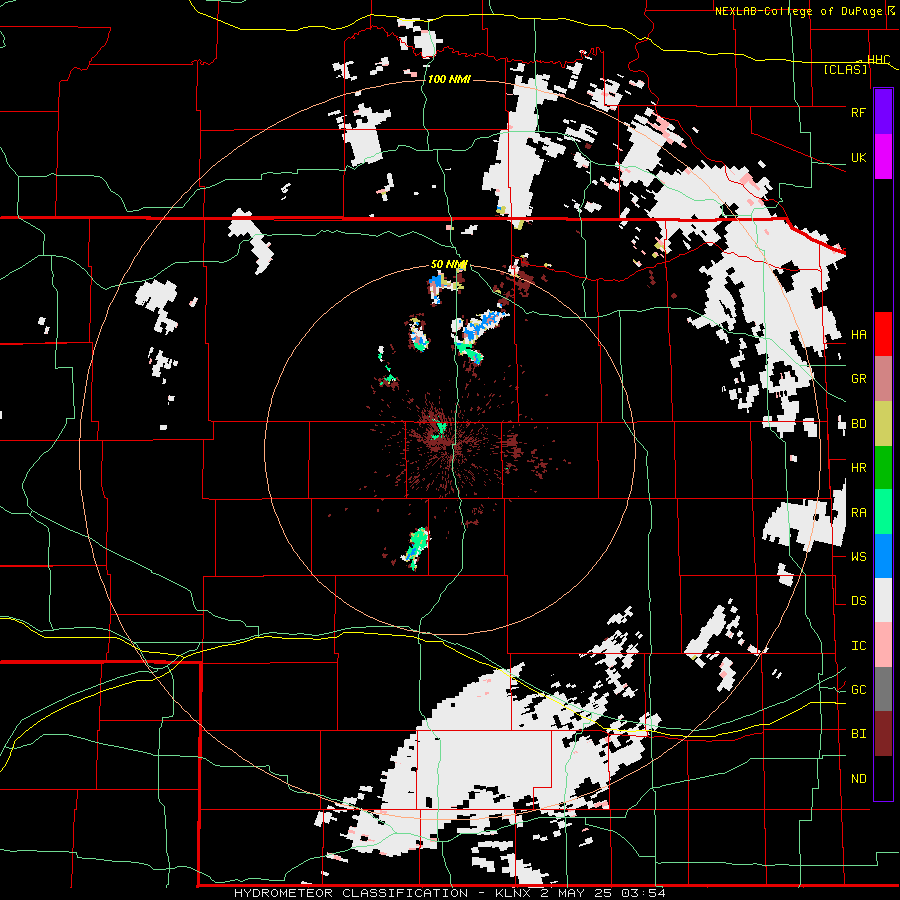This screenshot has width=900, height=900.
Task: Select the red HA legend swatch
Action: tap(883, 334)
